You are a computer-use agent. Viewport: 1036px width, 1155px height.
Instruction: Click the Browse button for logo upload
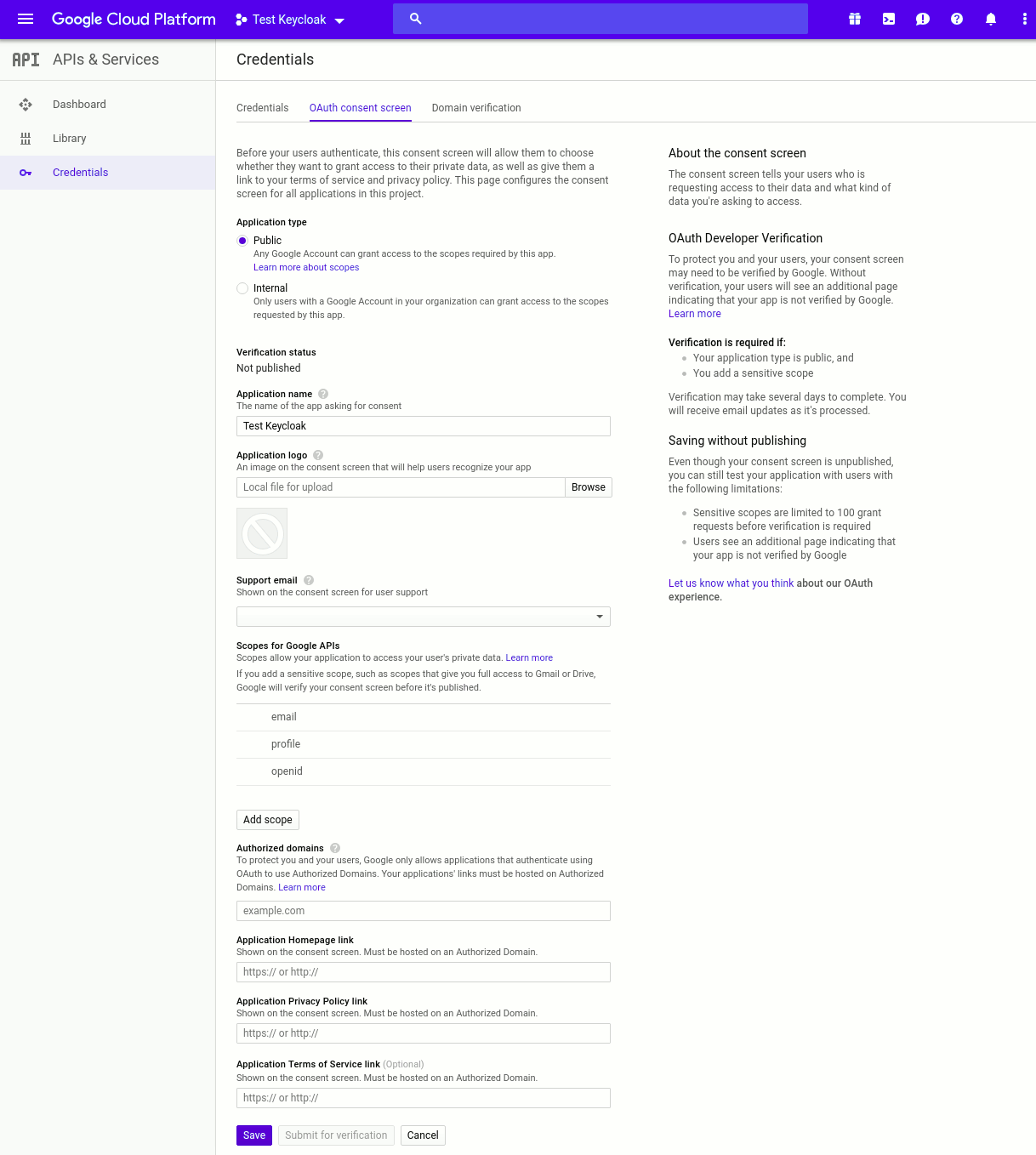[589, 487]
